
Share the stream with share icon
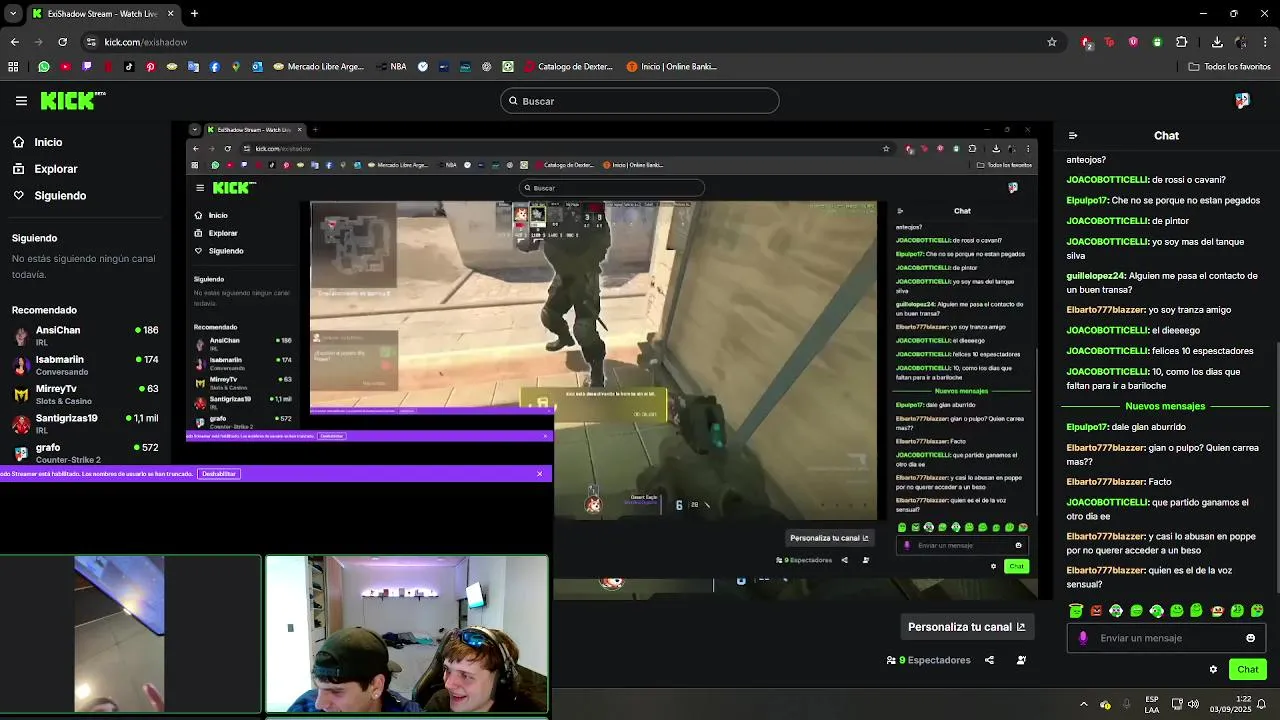point(989,660)
